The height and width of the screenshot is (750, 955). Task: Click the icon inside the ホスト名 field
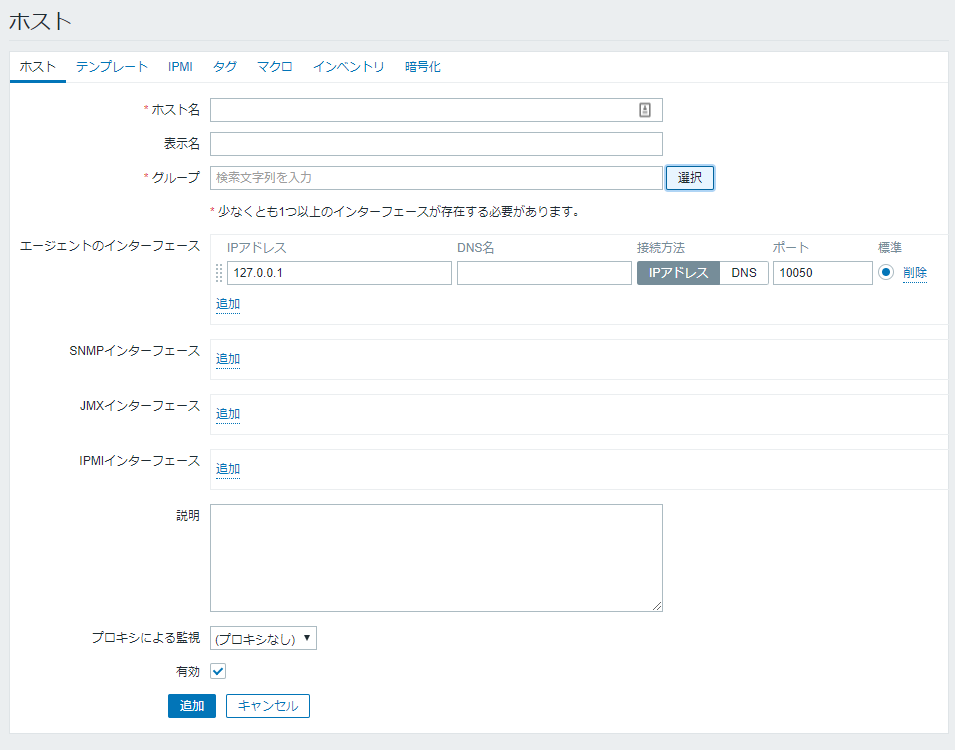point(645,110)
